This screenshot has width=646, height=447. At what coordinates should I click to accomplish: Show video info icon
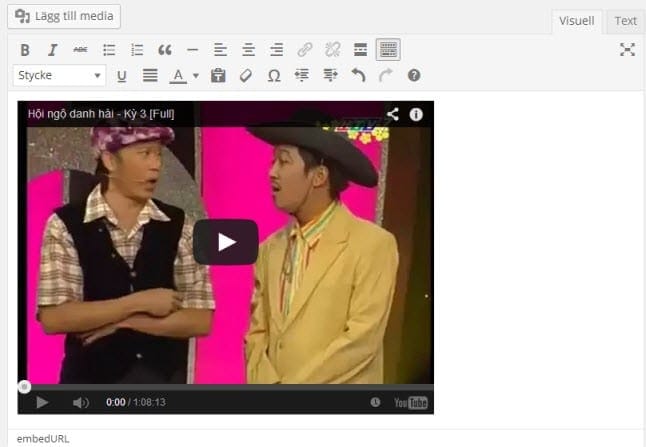point(416,114)
